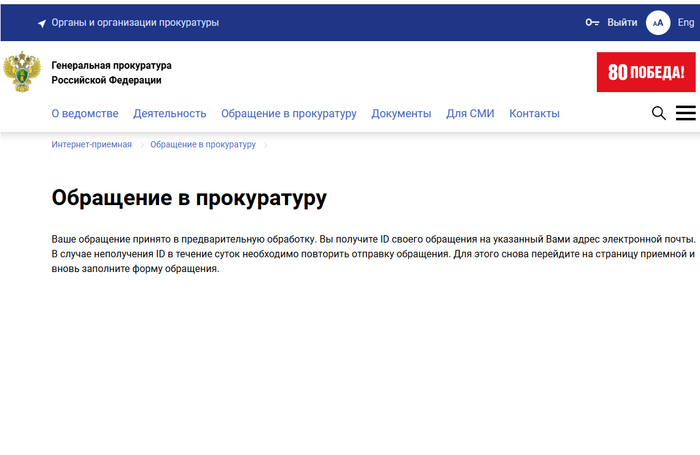Log out via the 'Выйти' link

click(x=622, y=22)
